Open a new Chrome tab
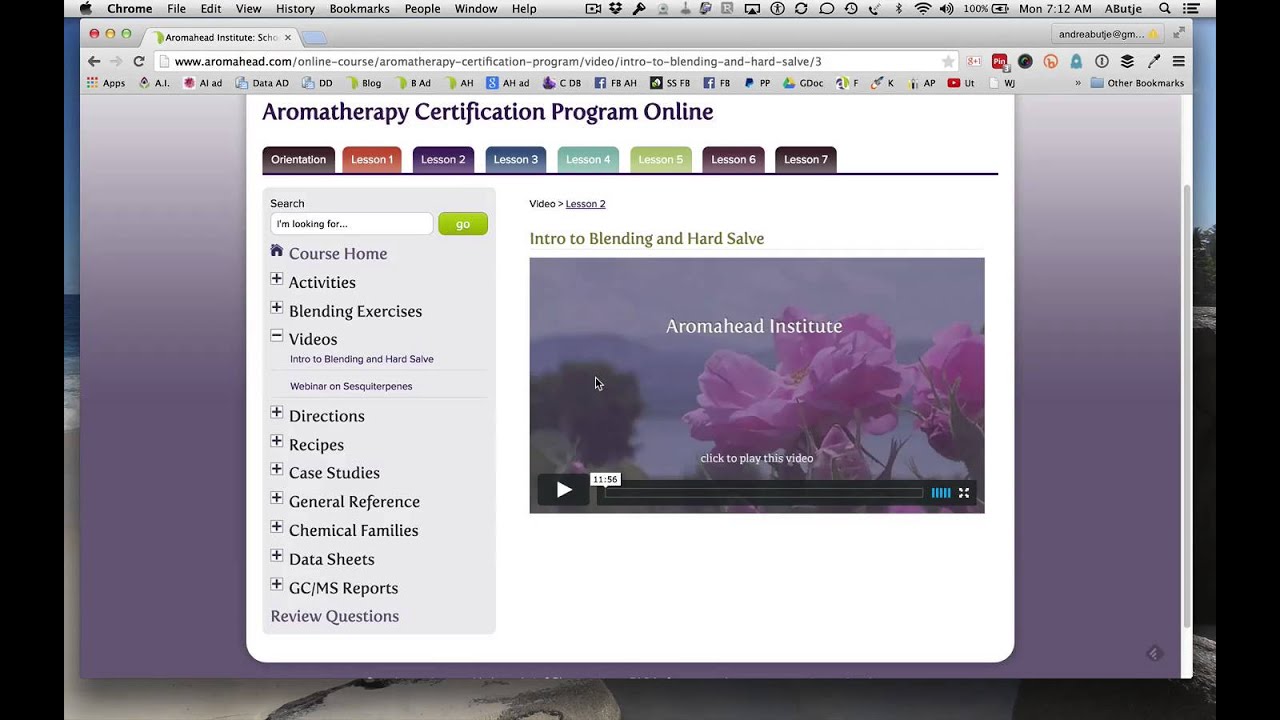The width and height of the screenshot is (1280, 720). (x=314, y=38)
